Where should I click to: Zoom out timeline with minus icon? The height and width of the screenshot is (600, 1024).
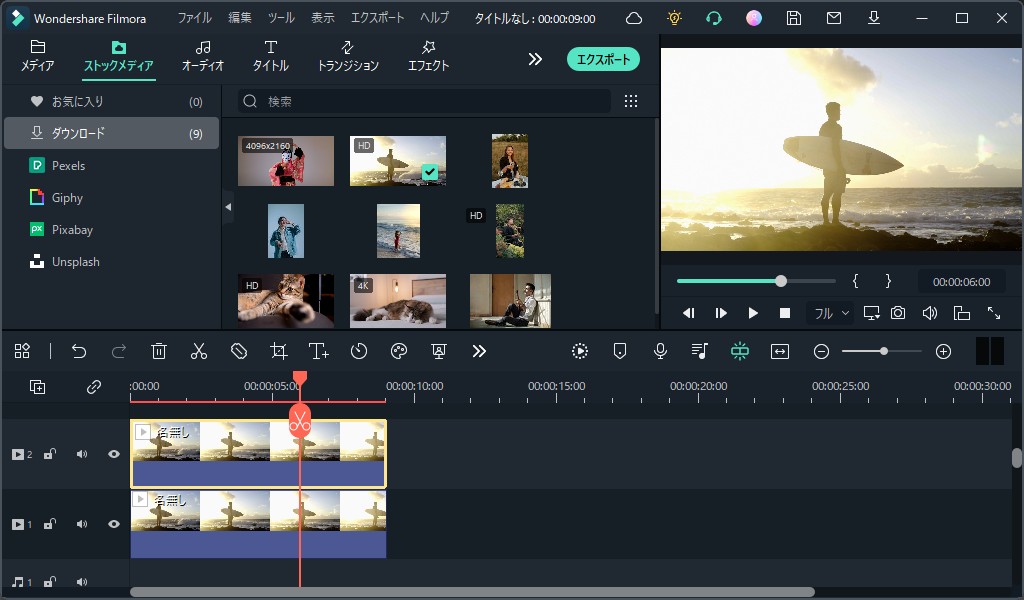[x=822, y=352]
